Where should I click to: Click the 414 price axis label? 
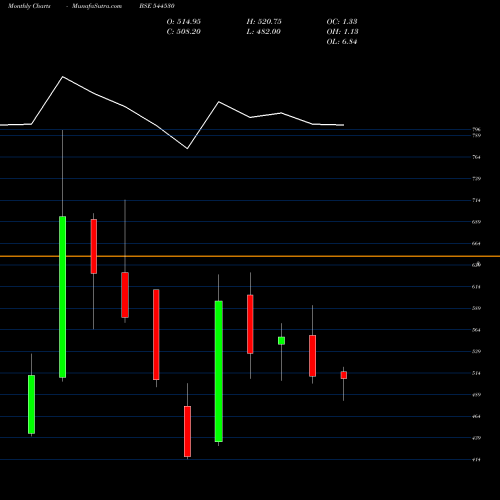[476, 460]
